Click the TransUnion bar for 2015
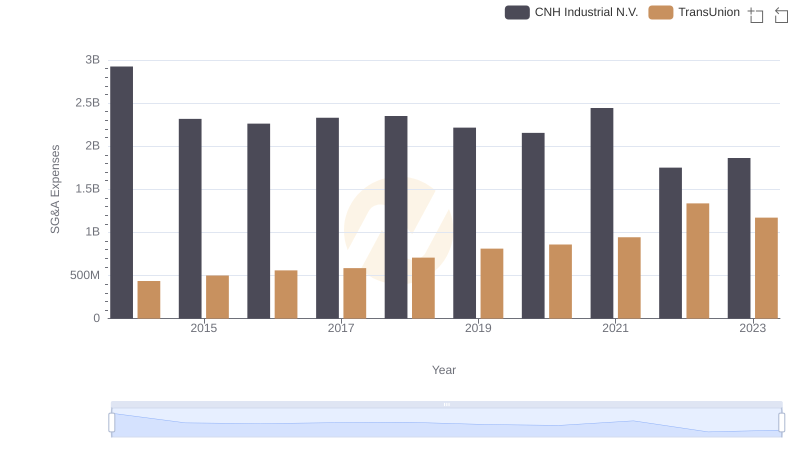This screenshot has height=461, width=800. pos(217,297)
